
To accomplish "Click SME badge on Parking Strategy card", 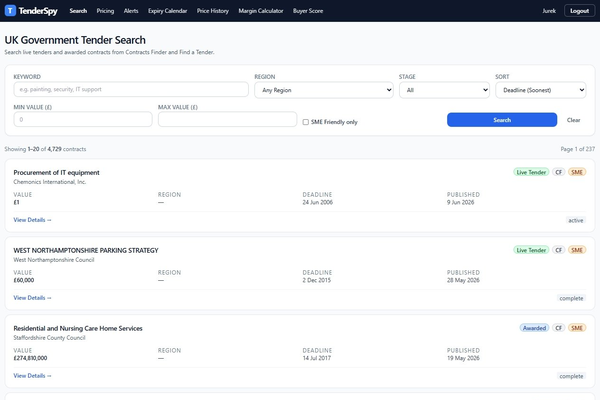I will [577, 250].
